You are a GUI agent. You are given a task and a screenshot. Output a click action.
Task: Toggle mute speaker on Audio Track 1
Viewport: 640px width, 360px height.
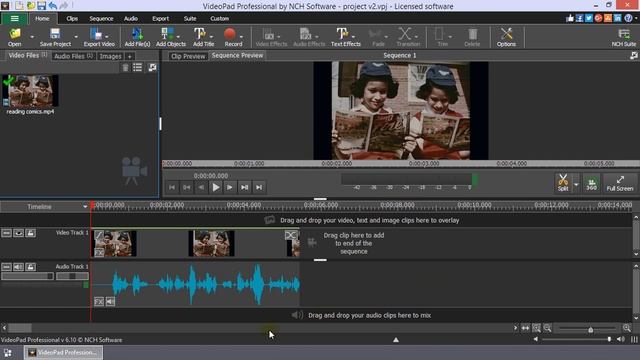(x=18, y=267)
